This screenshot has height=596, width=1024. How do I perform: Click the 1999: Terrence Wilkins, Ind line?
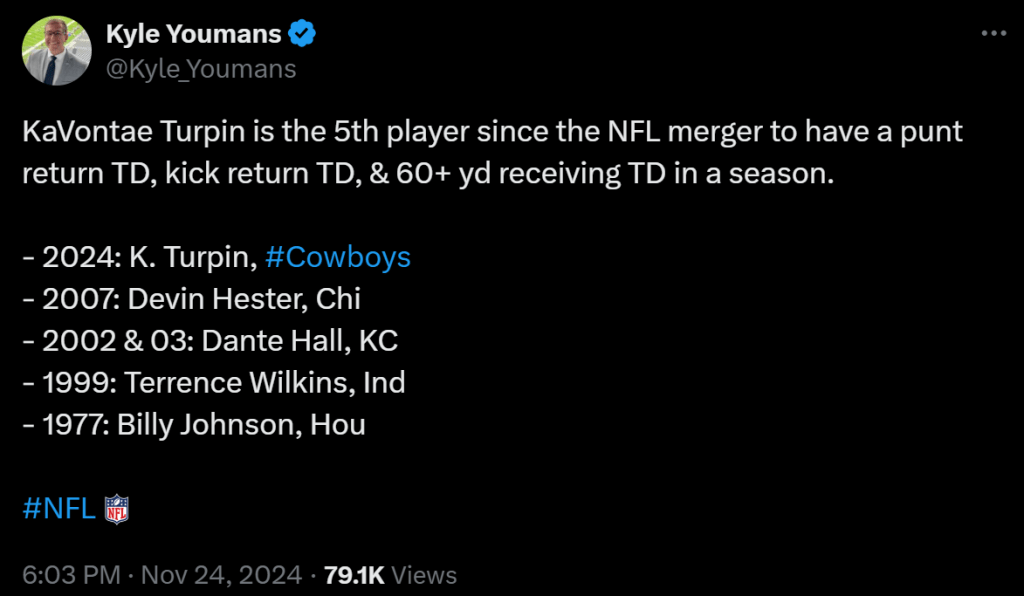(213, 383)
